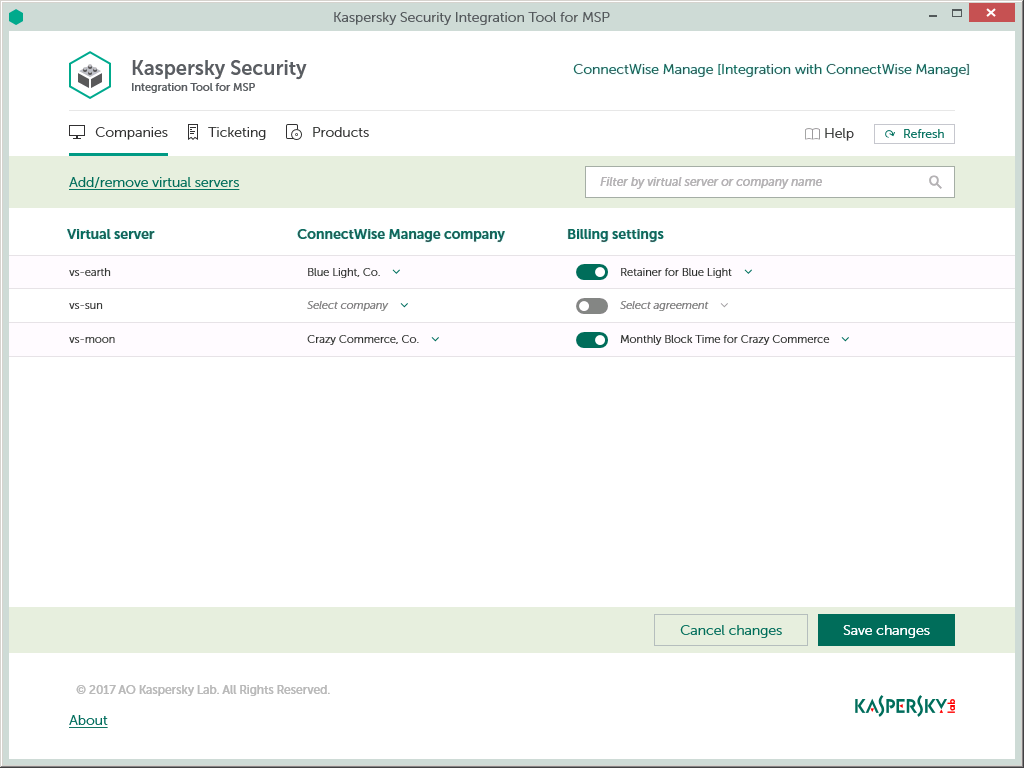This screenshot has height=768, width=1024.
Task: Open the Add/remove virtual servers link
Action: click(154, 182)
